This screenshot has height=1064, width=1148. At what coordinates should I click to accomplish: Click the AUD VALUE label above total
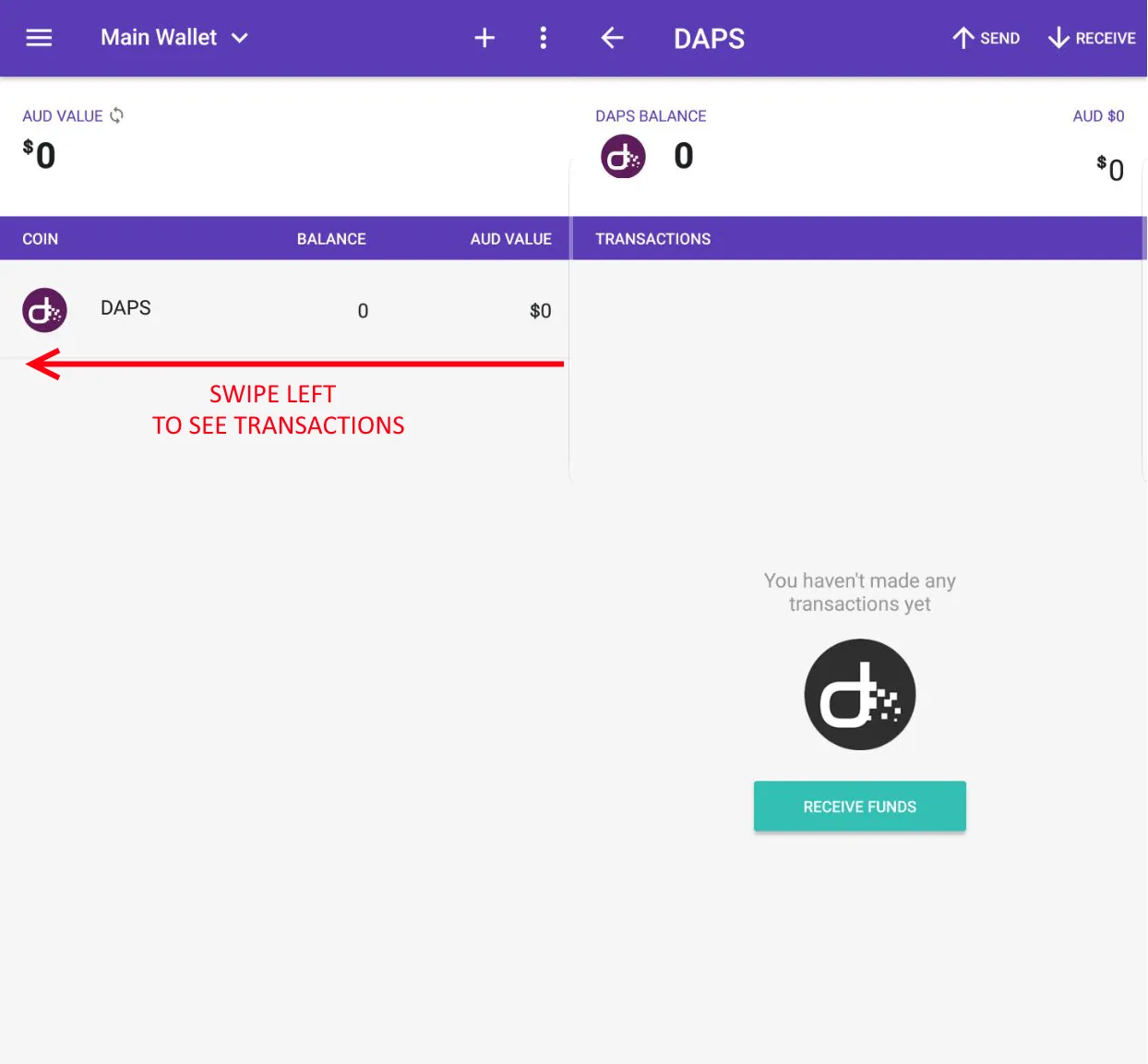(x=63, y=116)
